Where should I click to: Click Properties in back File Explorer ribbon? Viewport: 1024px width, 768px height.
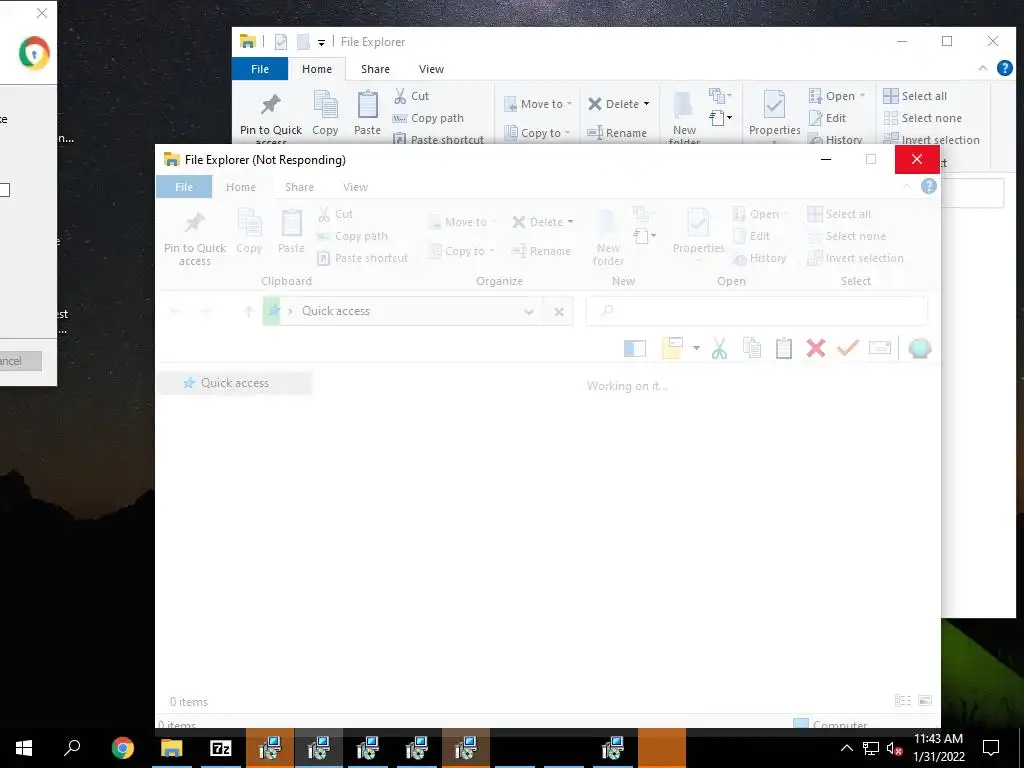(775, 114)
